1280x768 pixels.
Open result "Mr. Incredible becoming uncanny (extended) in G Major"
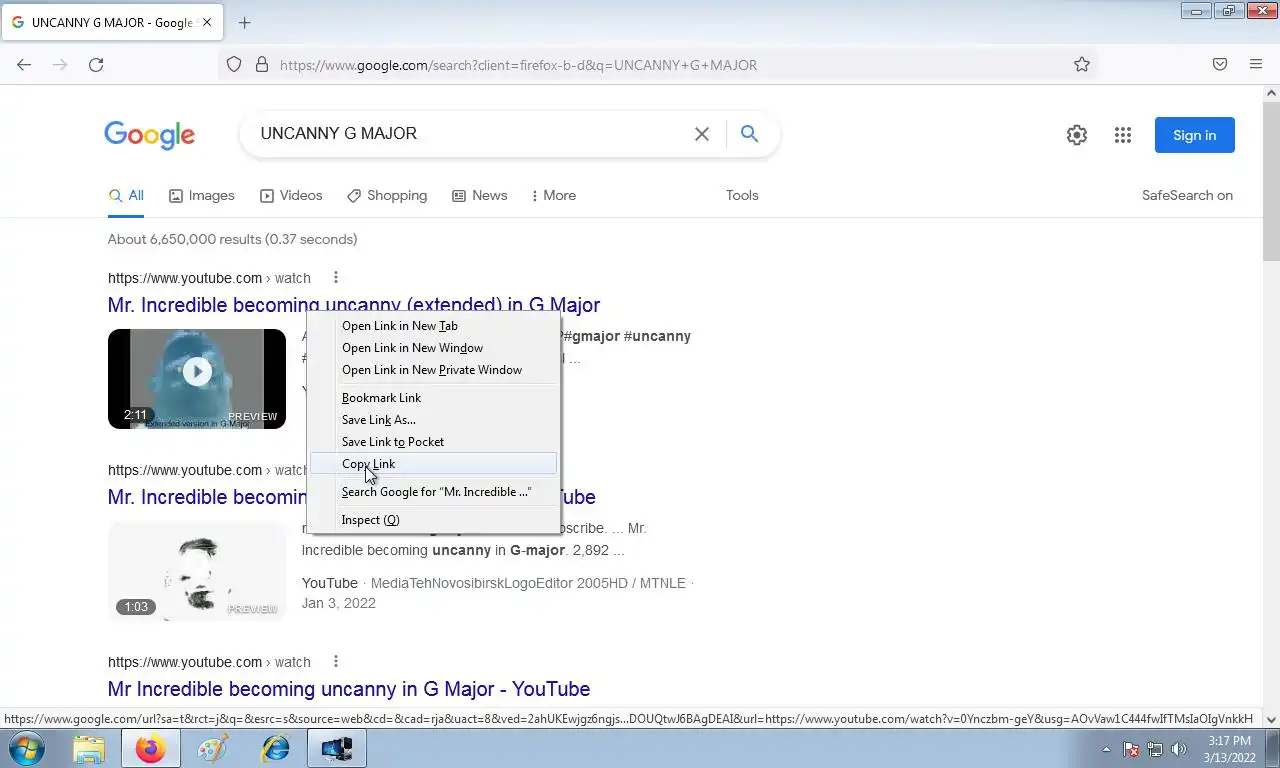pyautogui.click(x=354, y=305)
